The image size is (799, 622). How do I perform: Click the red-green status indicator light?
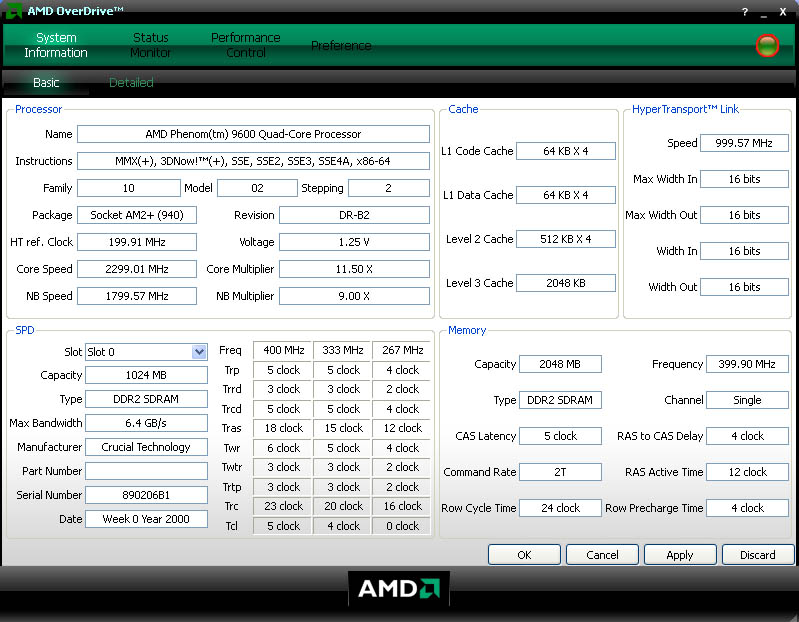[767, 45]
